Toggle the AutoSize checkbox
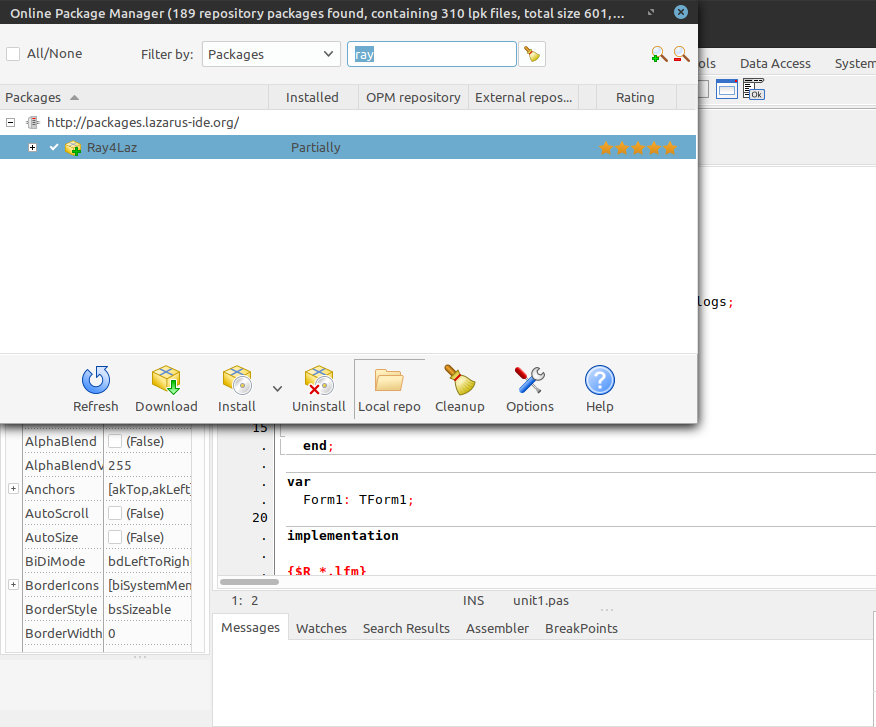This screenshot has height=727, width=876. coord(115,537)
